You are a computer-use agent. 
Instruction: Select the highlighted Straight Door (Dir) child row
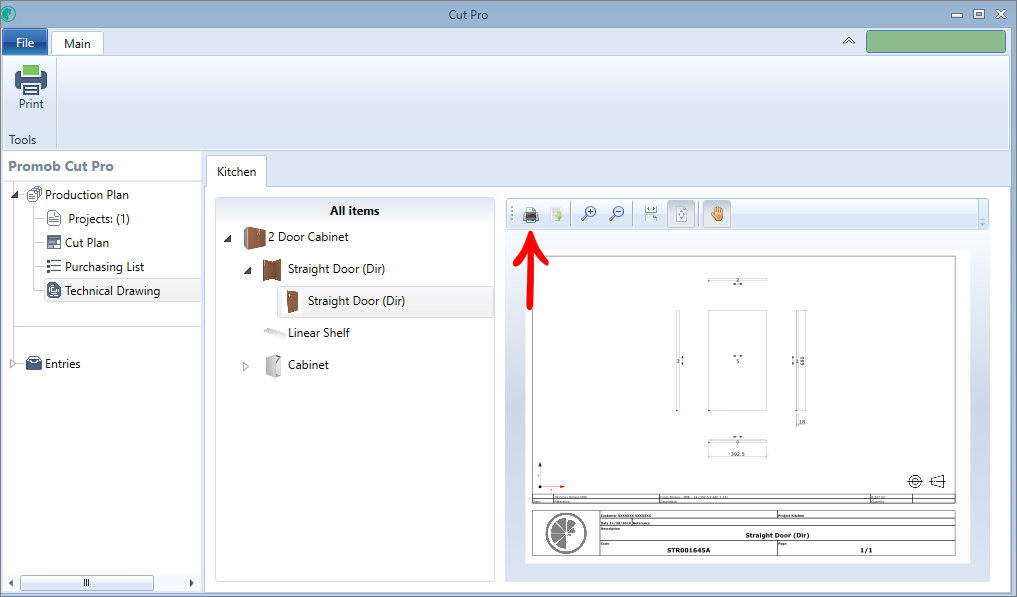coord(385,302)
